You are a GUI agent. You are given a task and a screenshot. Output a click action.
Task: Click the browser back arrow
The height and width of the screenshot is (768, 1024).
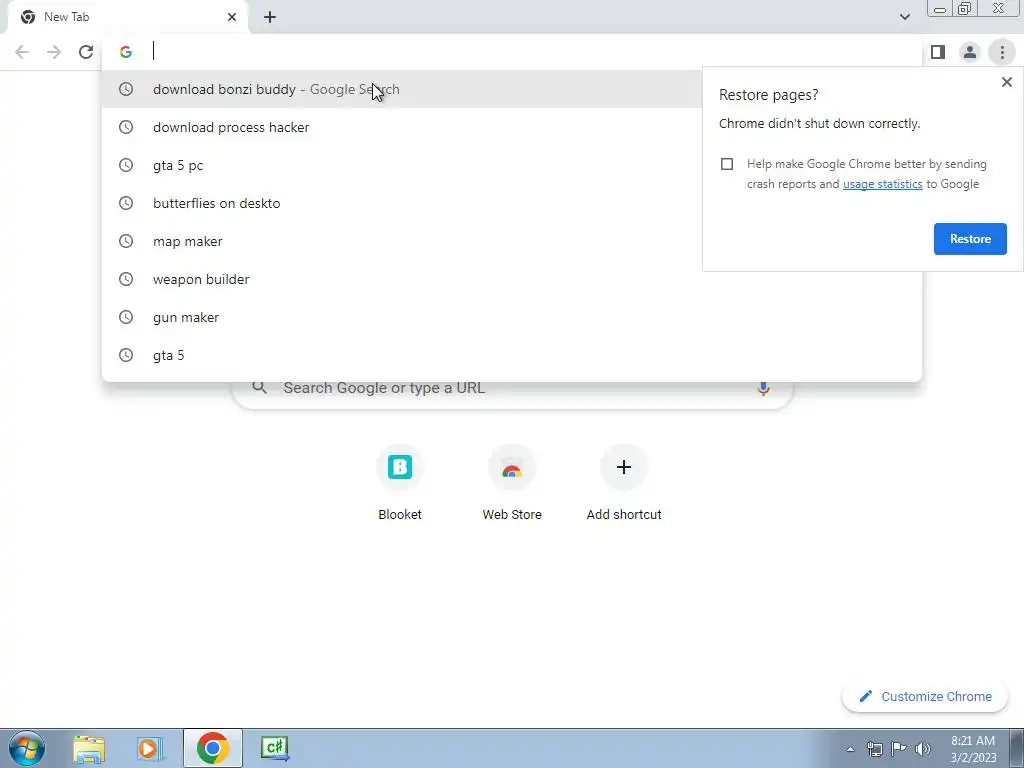pyautogui.click(x=22, y=52)
